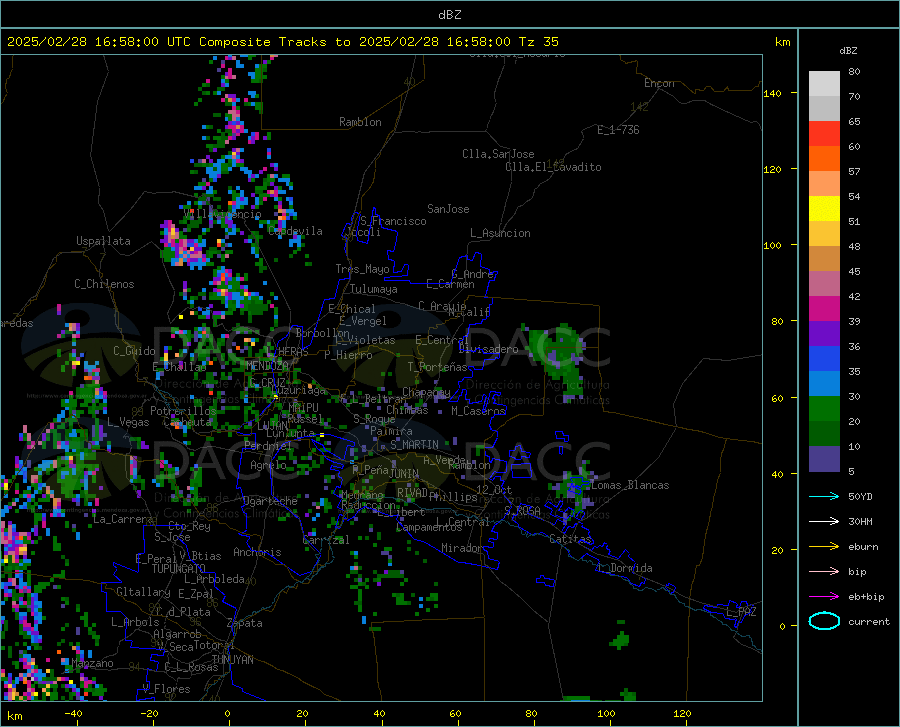Click the 'La_Carrera' map label

pos(123,519)
